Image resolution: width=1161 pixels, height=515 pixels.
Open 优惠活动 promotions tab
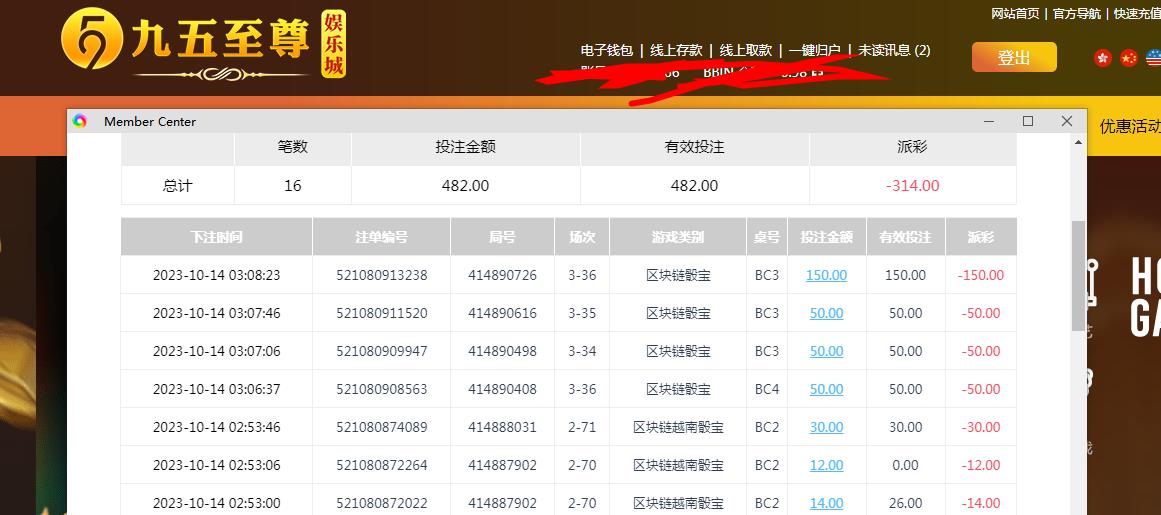[1130, 127]
